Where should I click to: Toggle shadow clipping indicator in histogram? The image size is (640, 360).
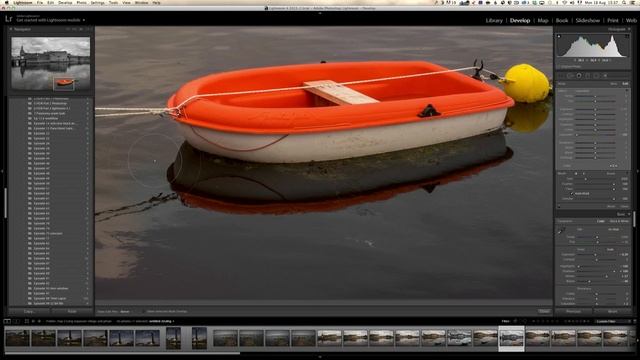click(559, 36)
